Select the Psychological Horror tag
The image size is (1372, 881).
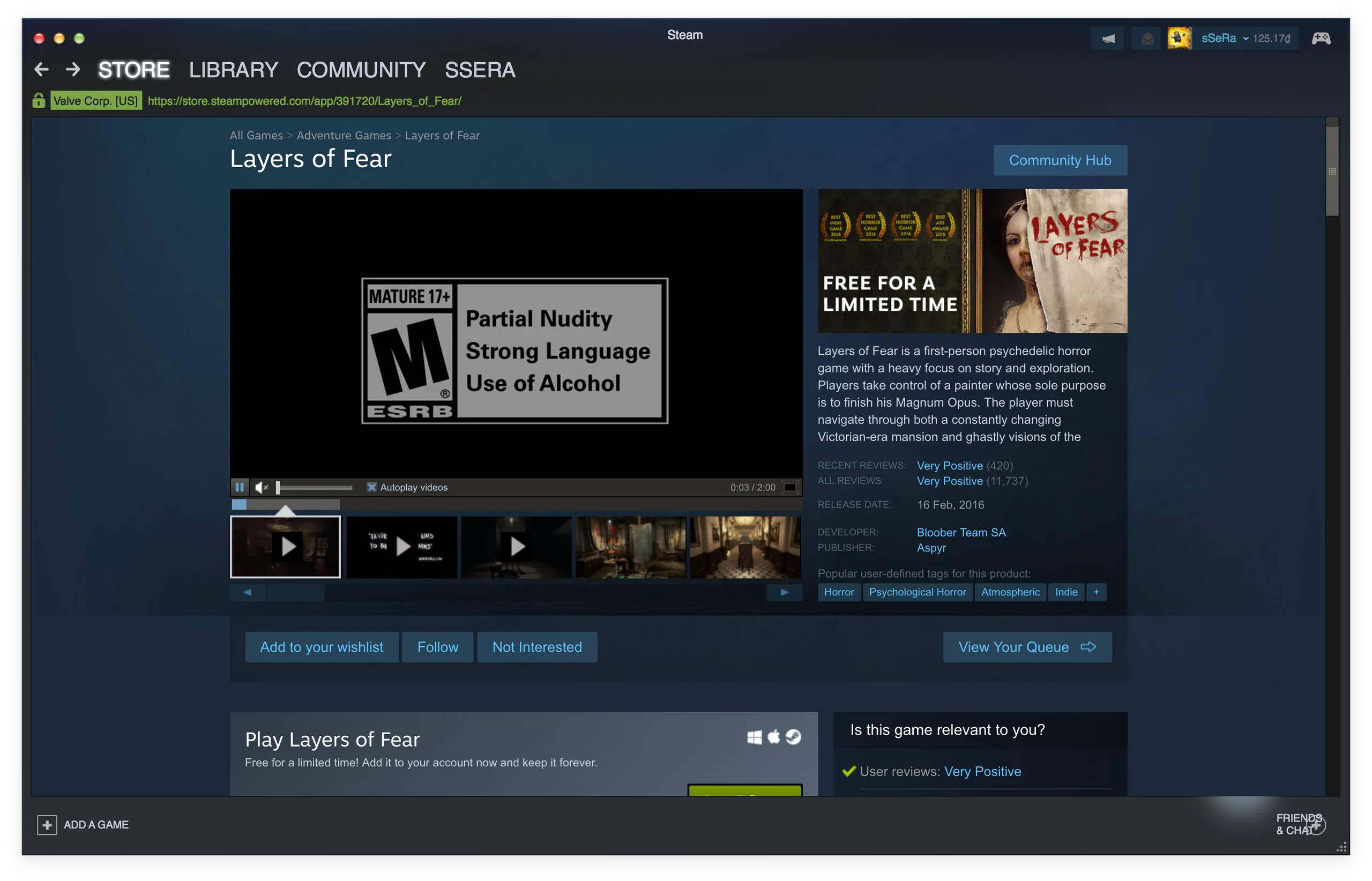coord(918,592)
